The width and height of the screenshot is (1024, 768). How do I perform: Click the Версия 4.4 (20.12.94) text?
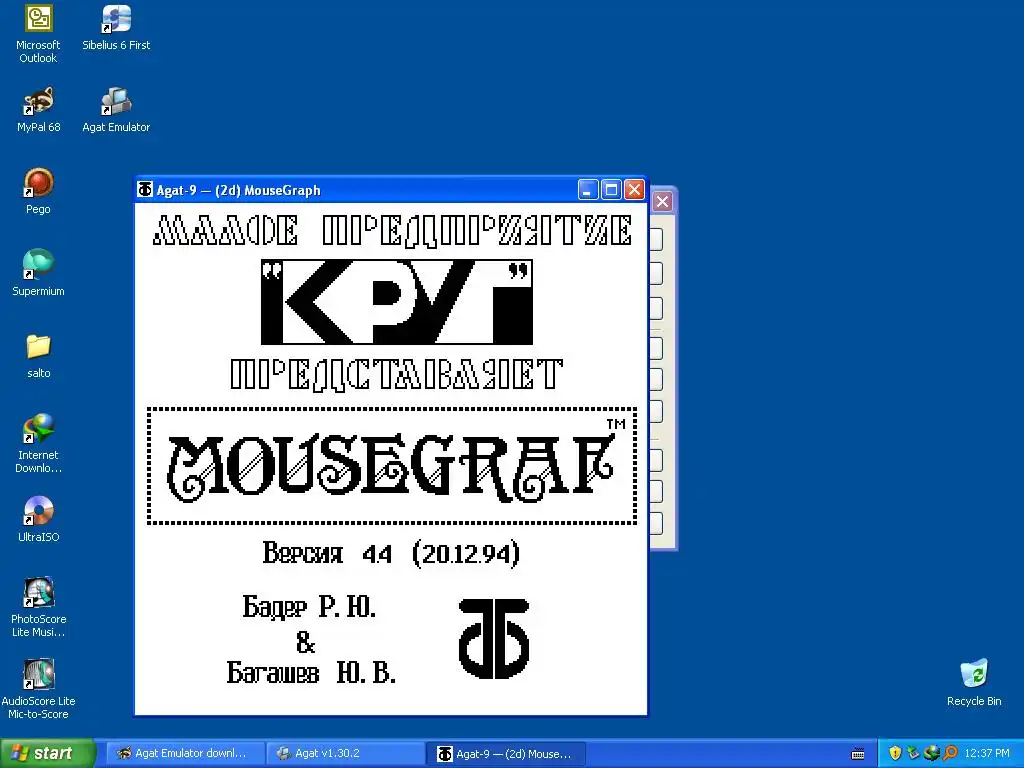point(391,554)
